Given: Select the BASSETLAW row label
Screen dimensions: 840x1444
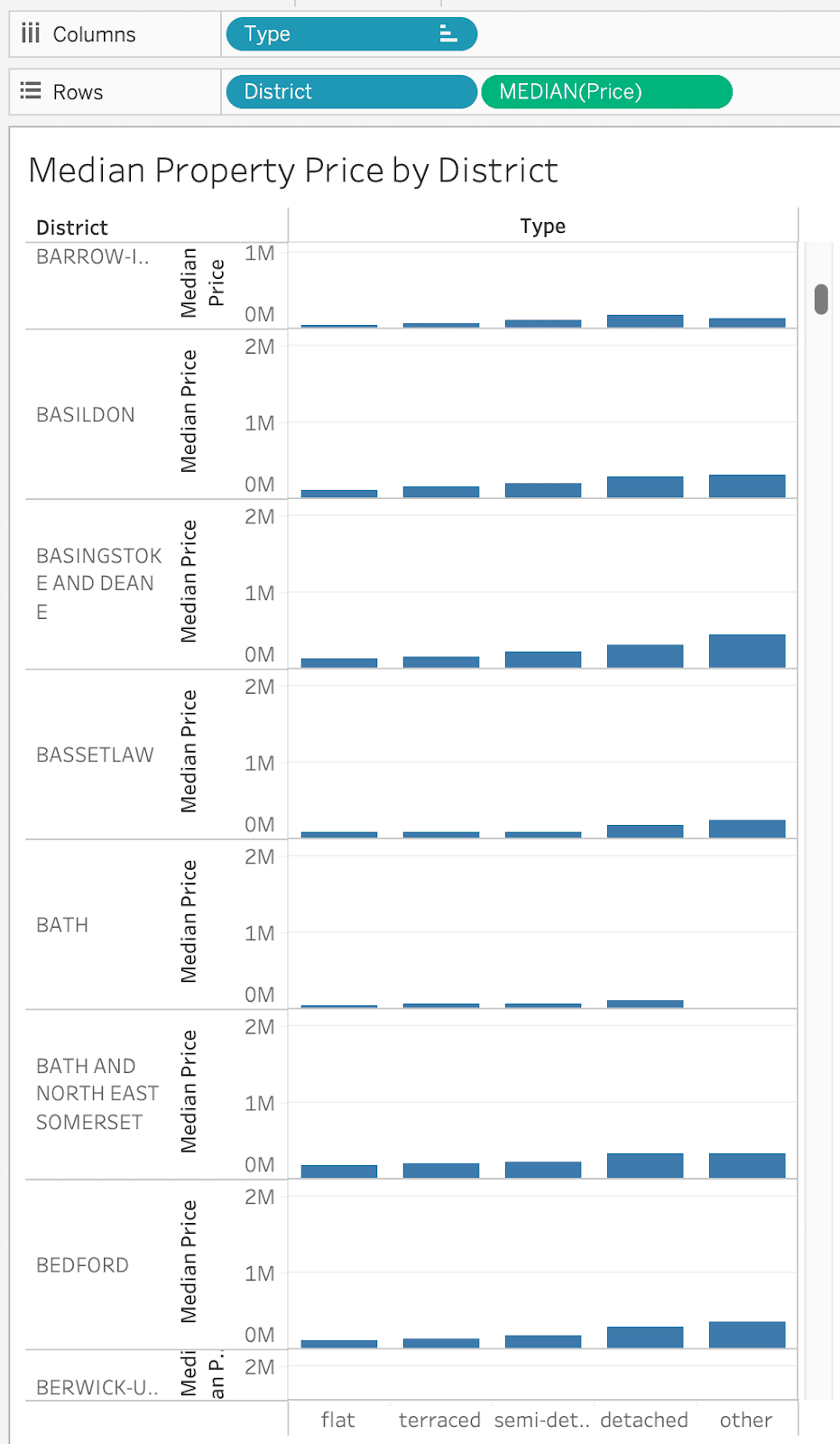Looking at the screenshot, I should [x=95, y=755].
